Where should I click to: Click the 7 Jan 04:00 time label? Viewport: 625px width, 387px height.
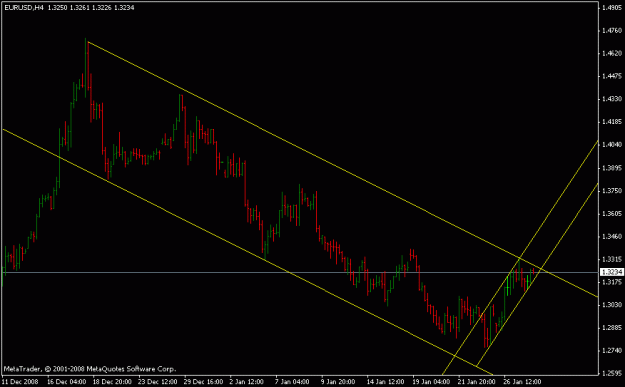coord(293,382)
